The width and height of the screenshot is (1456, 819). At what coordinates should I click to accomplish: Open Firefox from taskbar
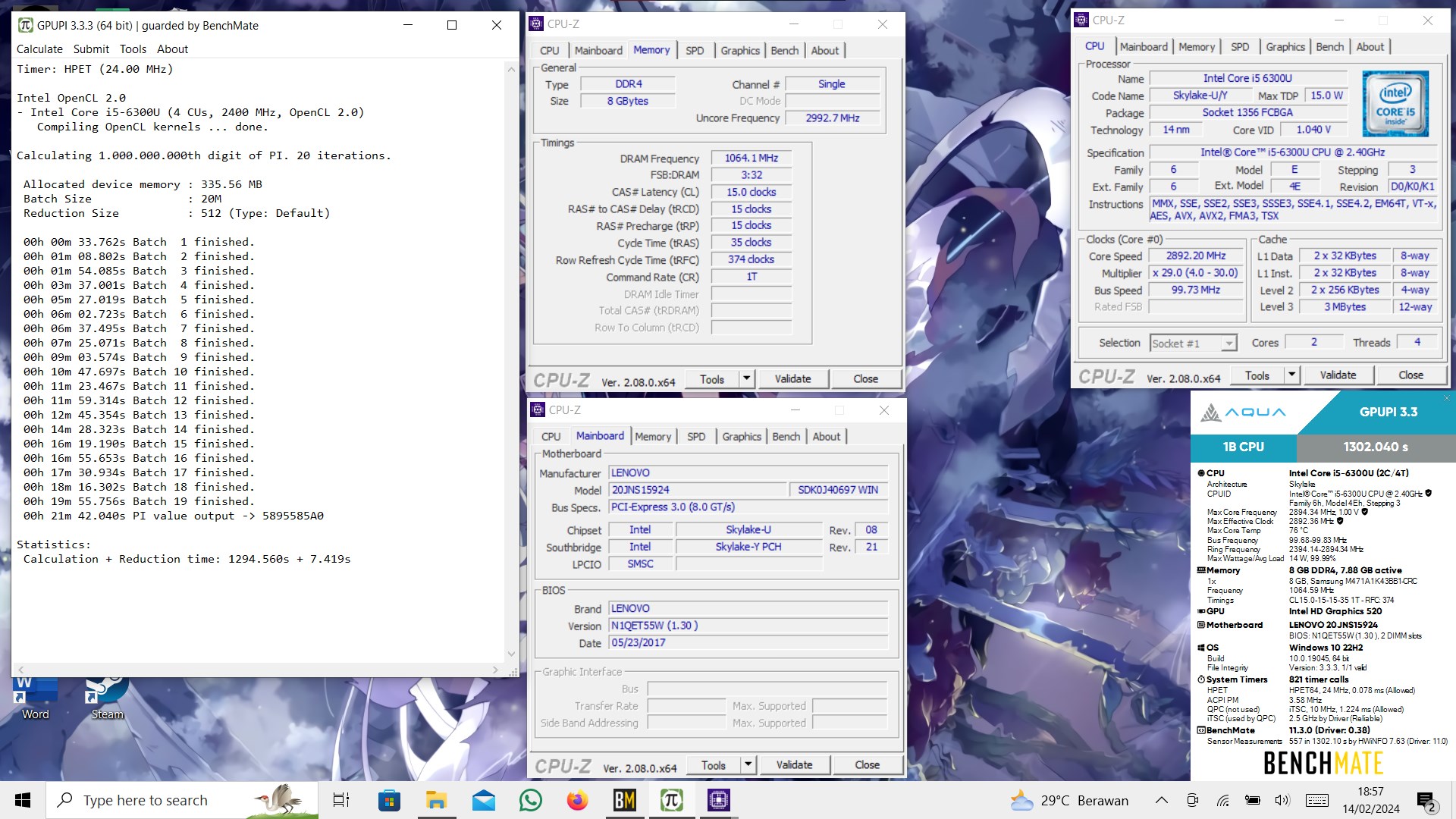pos(577,800)
